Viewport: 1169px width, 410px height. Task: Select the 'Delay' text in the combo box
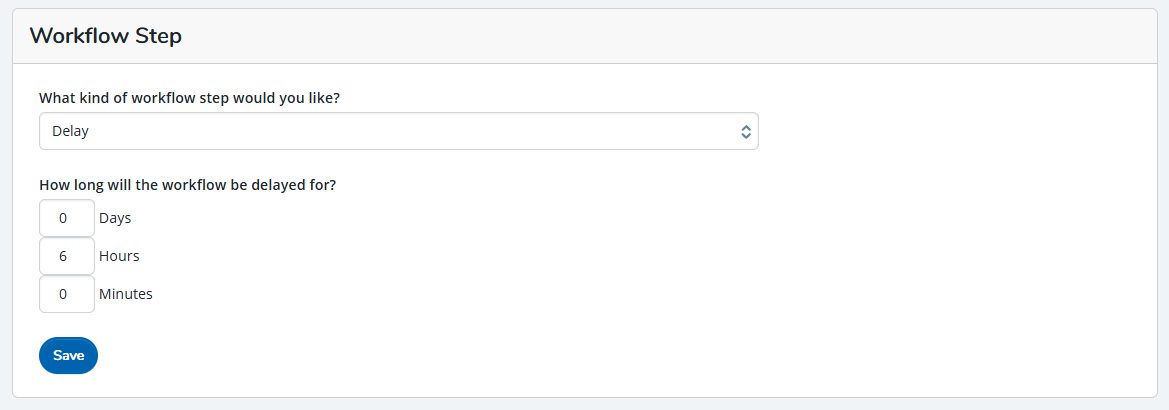pos(71,131)
